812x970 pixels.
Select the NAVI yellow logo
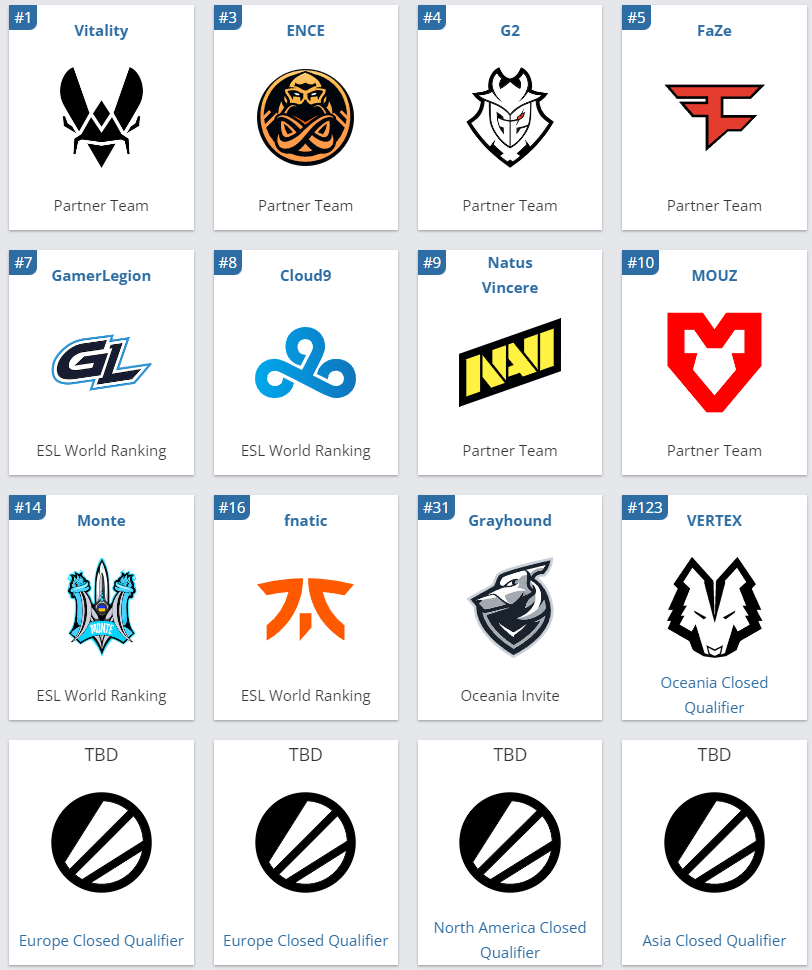510,363
